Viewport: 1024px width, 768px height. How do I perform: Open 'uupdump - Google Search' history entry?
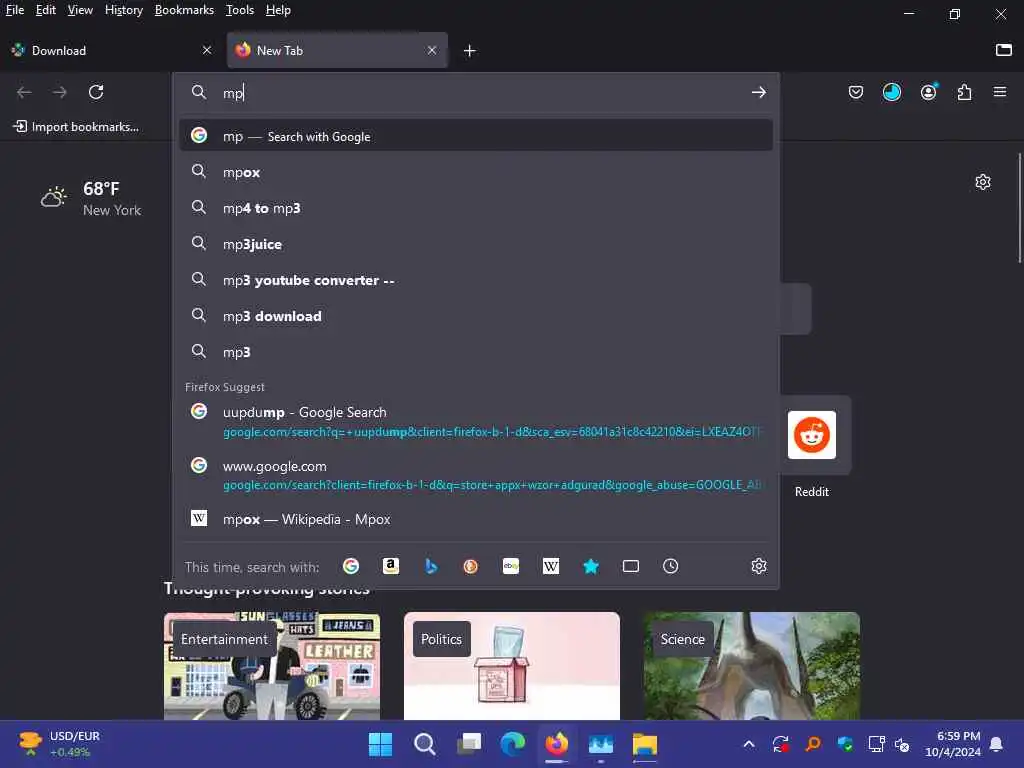tap(475, 421)
